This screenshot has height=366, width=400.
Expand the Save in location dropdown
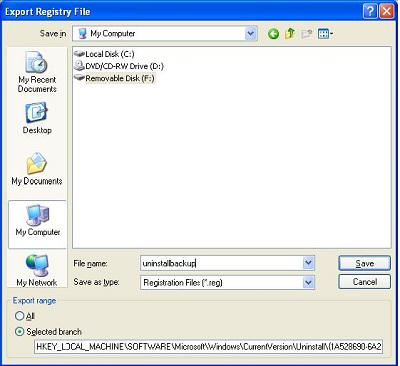pyautogui.click(x=251, y=33)
